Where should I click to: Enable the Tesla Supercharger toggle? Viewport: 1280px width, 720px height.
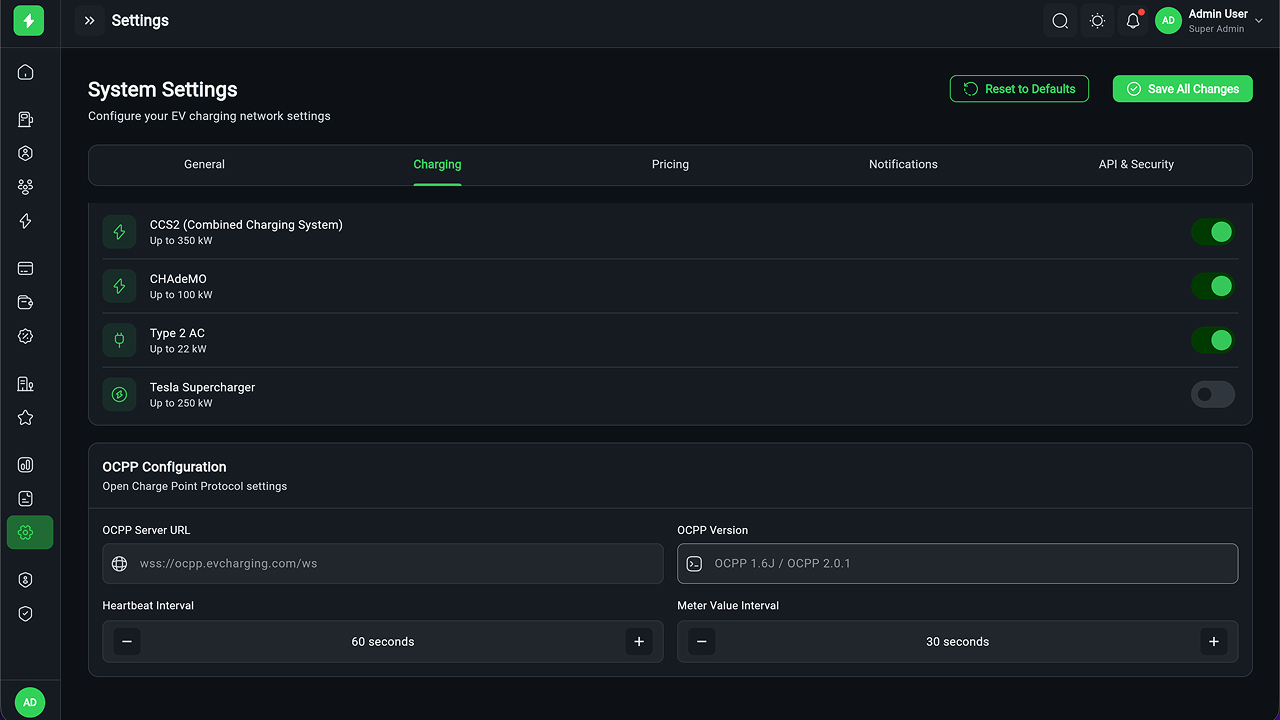coord(1212,394)
